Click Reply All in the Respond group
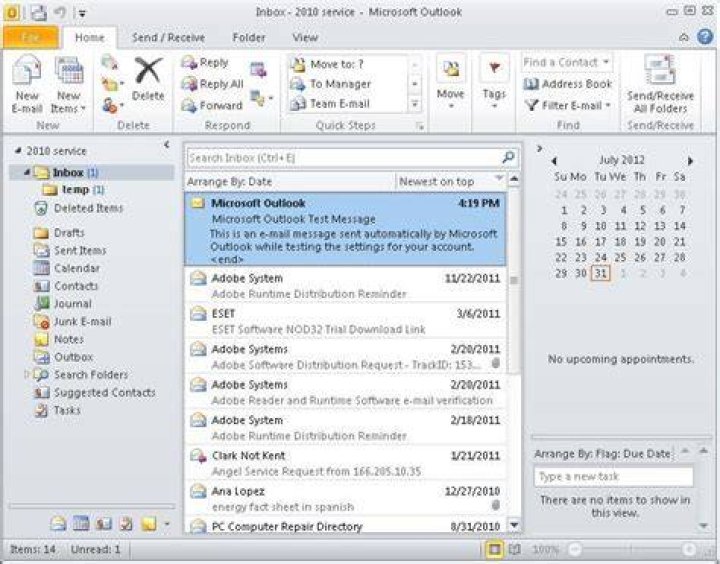This screenshot has height=564, width=720. tap(212, 84)
